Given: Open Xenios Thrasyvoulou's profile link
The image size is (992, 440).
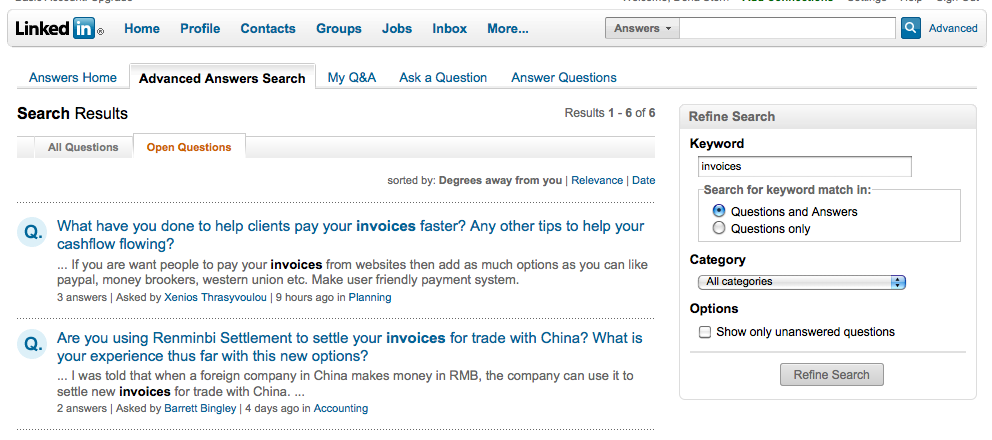Looking at the screenshot, I should [x=216, y=297].
